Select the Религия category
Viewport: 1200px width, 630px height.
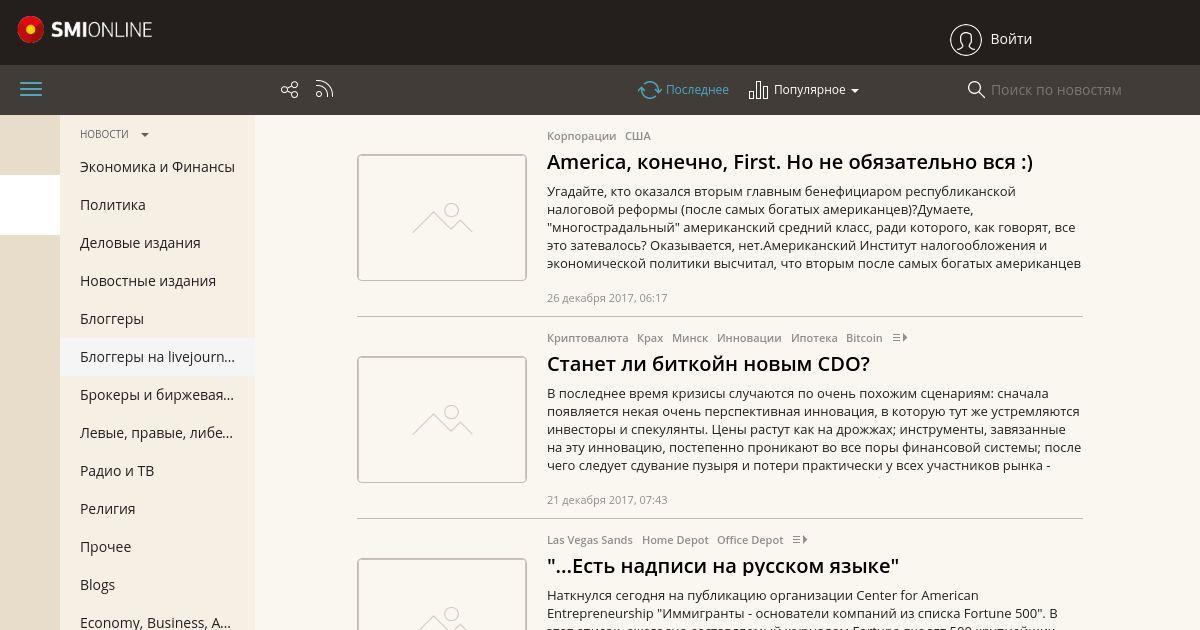(x=157, y=509)
